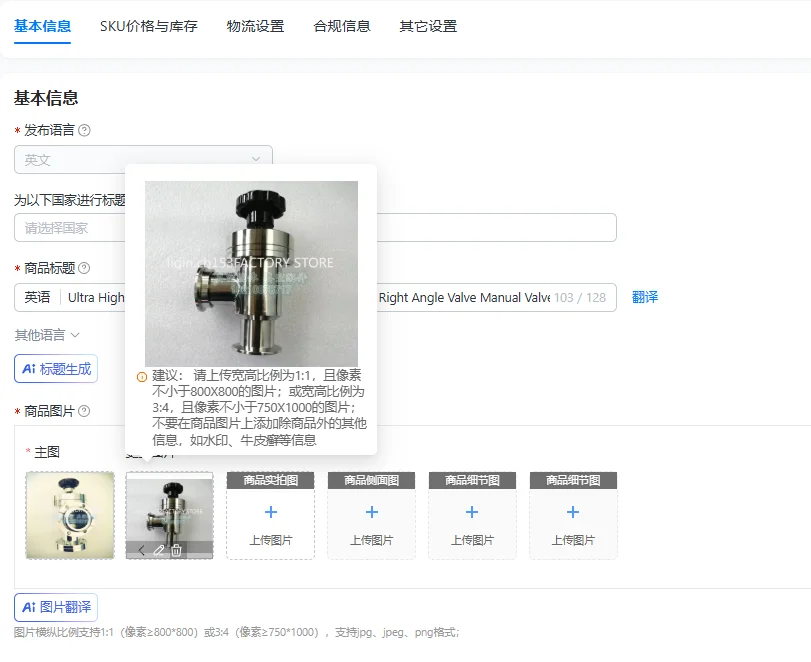
Task: Click the large valve preview image
Action: (x=251, y=274)
